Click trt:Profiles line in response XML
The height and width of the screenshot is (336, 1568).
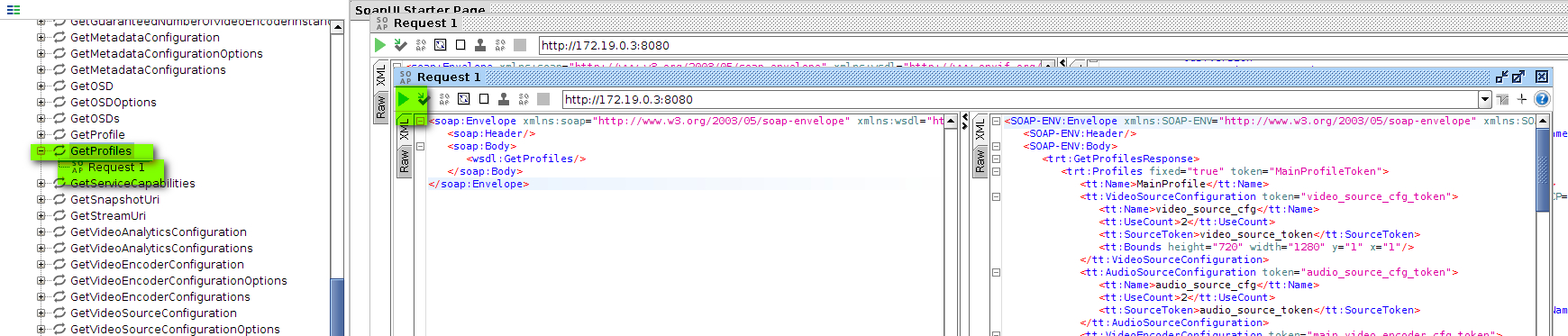pos(1226,171)
